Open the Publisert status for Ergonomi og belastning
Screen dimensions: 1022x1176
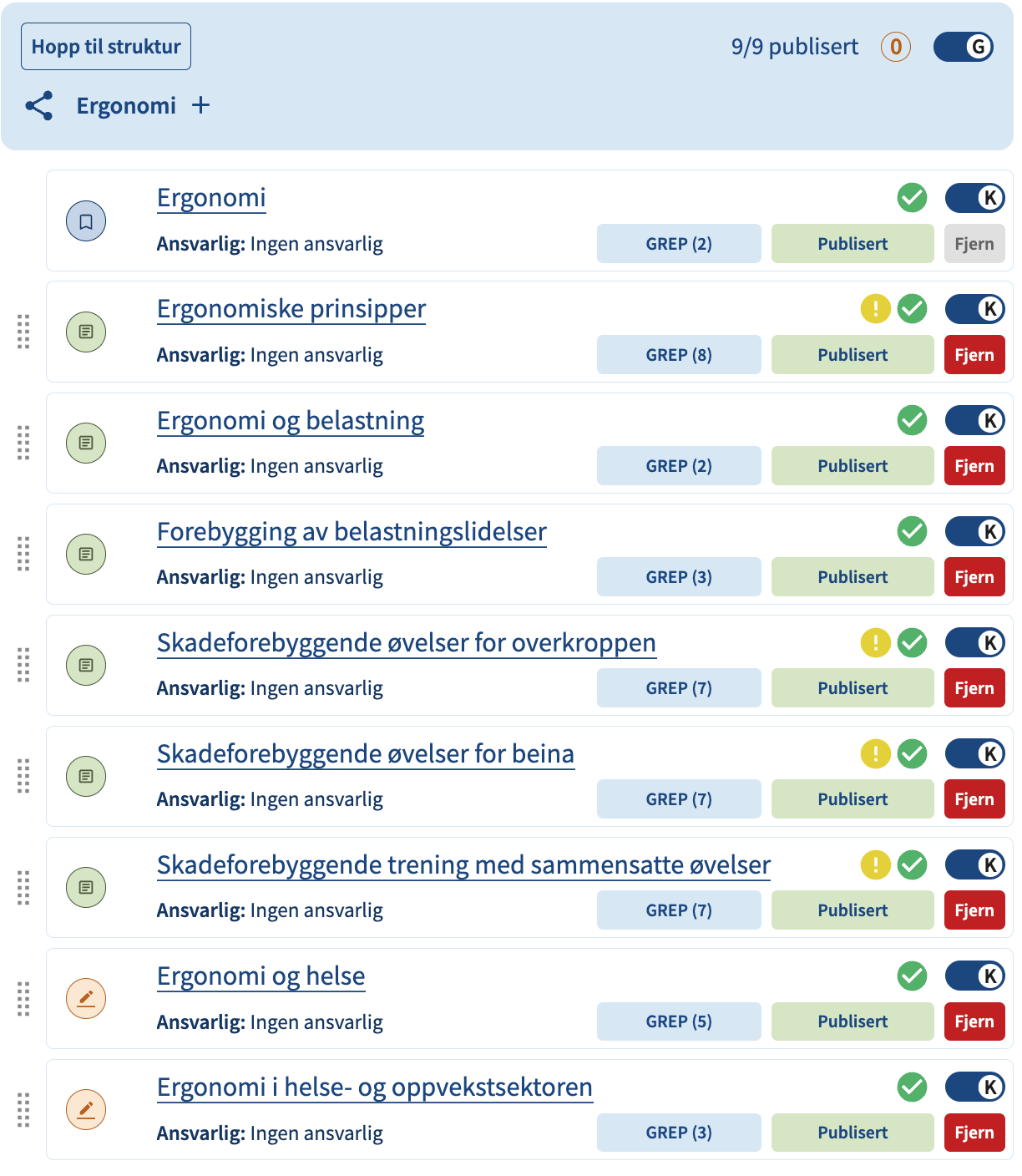(x=853, y=466)
